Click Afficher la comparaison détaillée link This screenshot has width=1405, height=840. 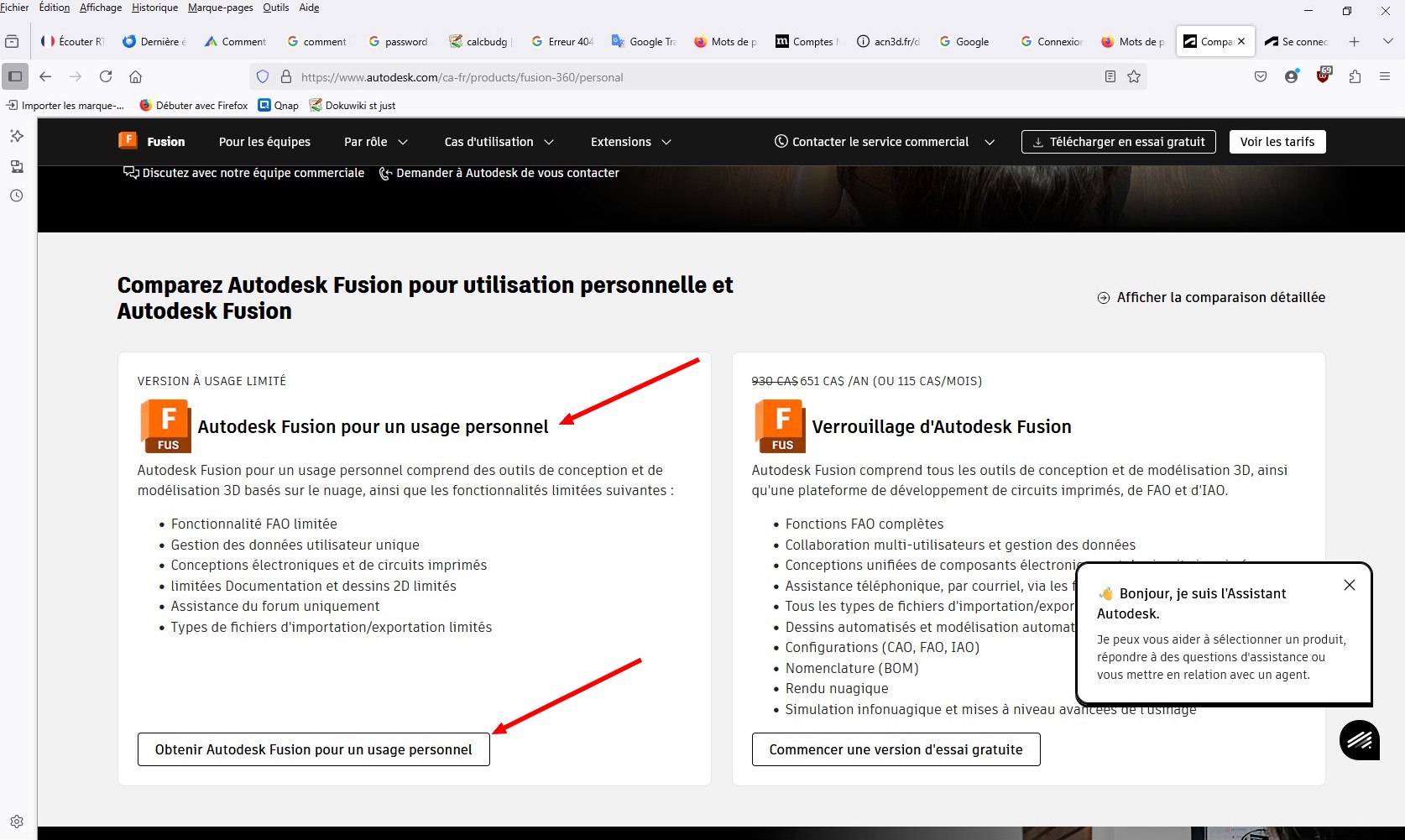pos(1211,297)
